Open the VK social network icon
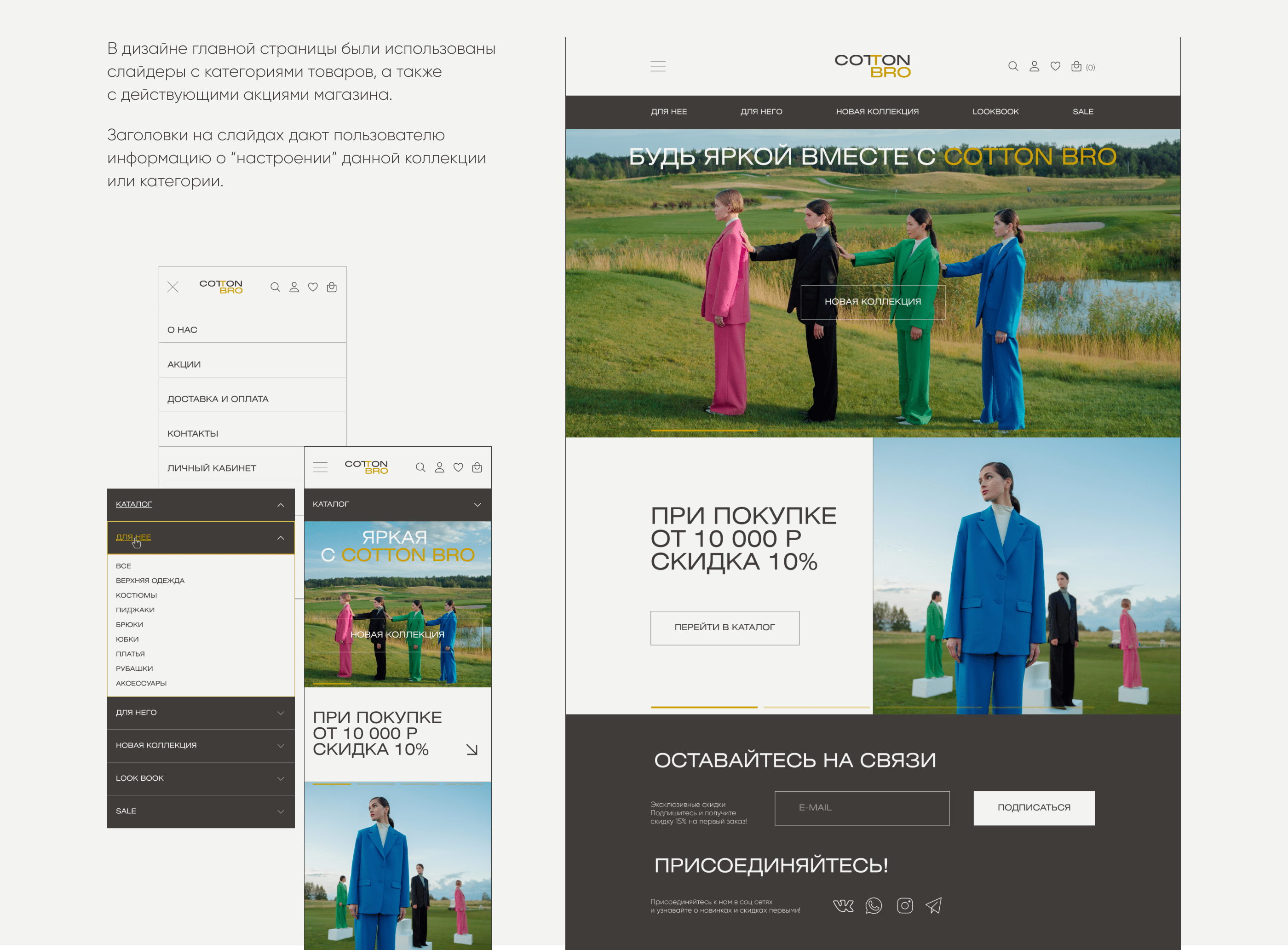The width and height of the screenshot is (1288, 950). pyautogui.click(x=843, y=906)
